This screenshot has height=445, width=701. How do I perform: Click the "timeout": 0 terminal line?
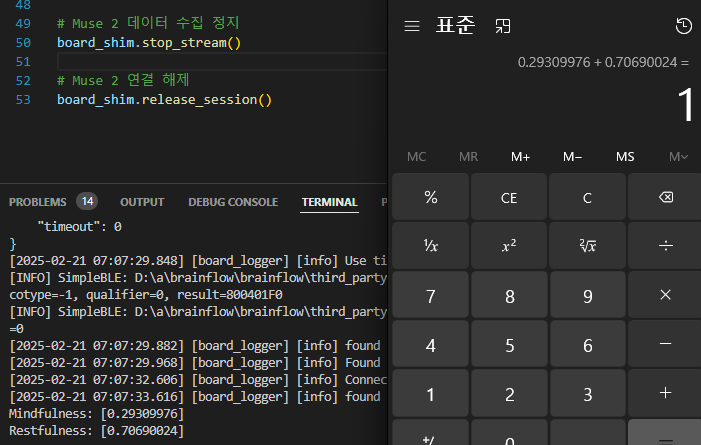coord(80,227)
